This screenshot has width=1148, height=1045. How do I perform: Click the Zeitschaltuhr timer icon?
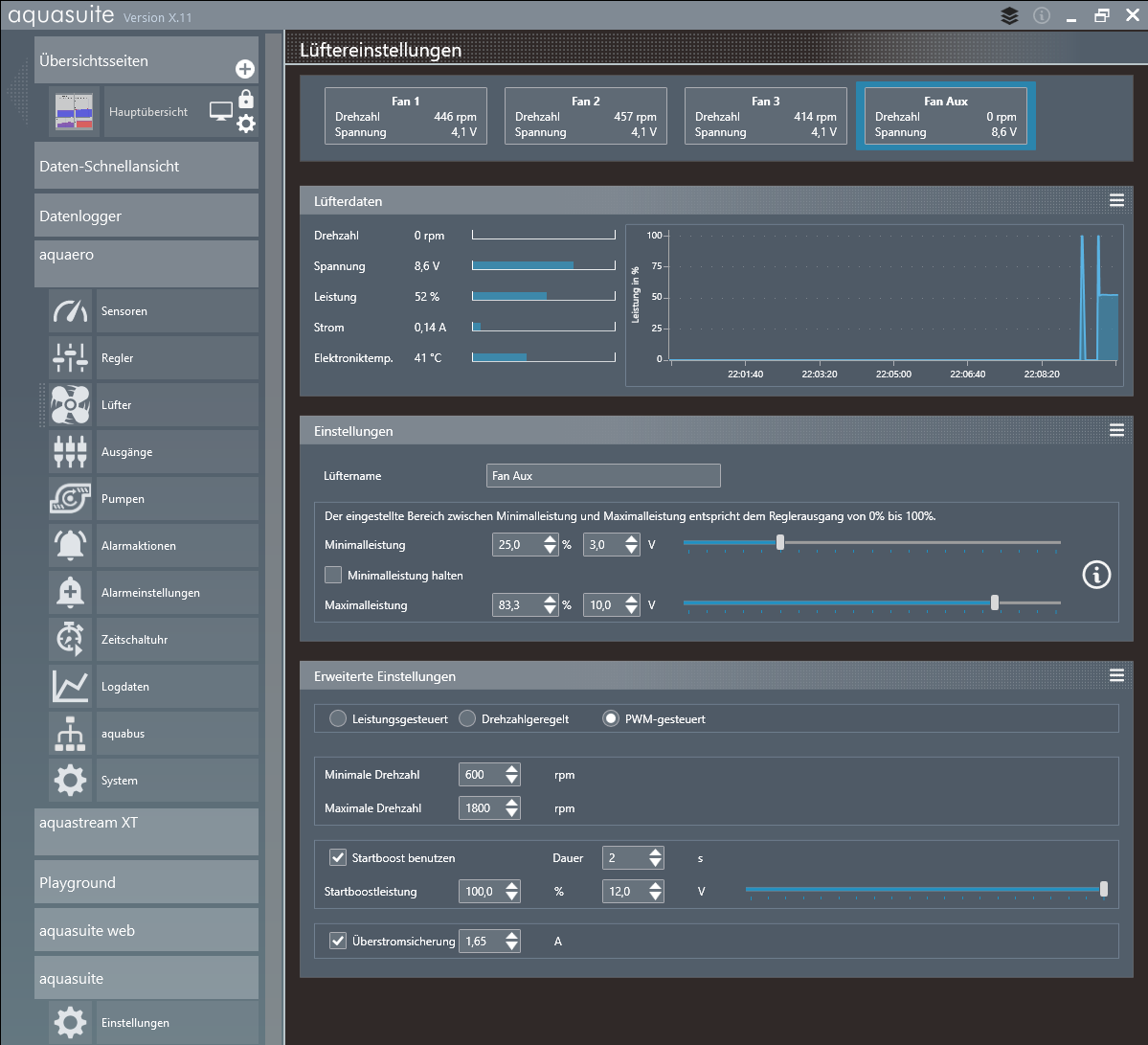(x=71, y=640)
